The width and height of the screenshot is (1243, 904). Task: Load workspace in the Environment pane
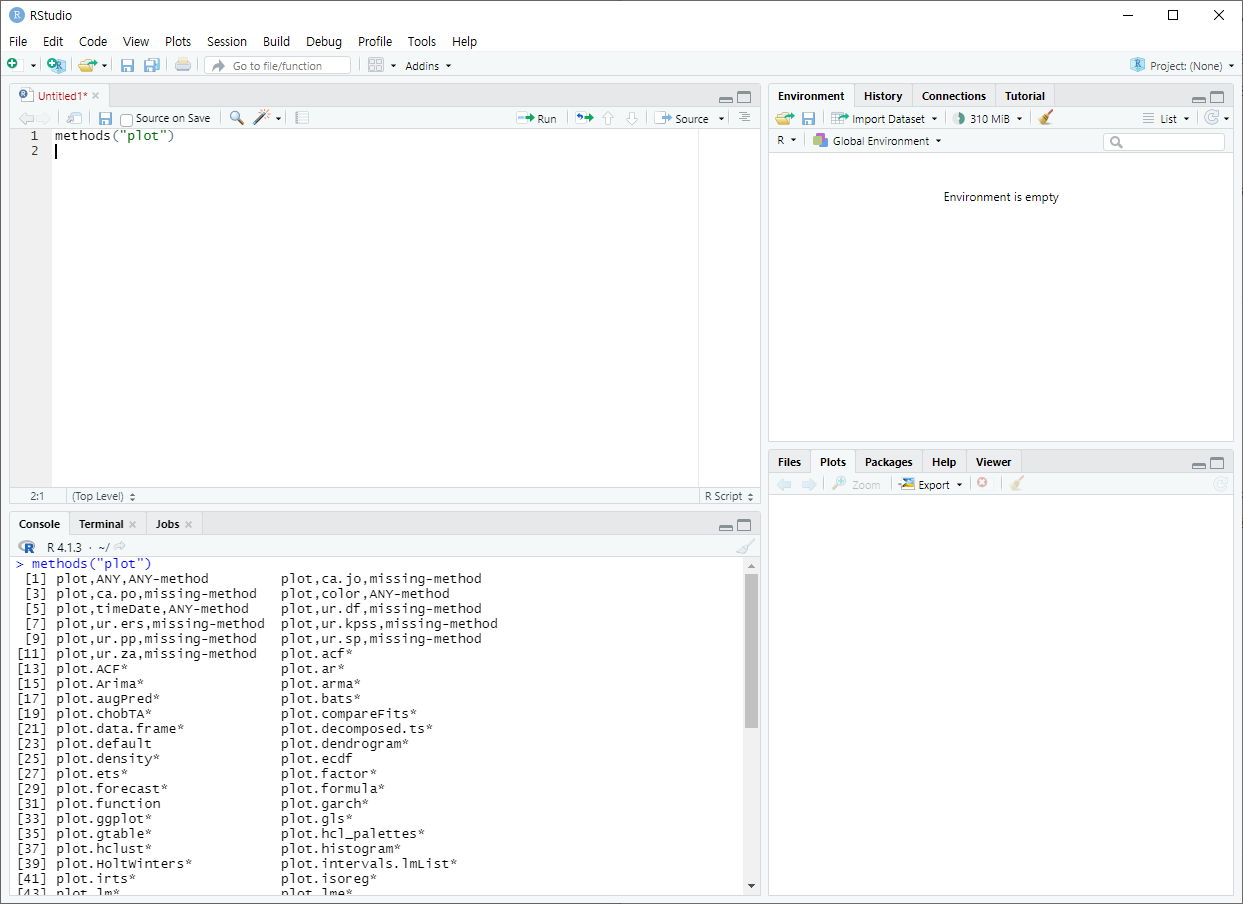click(x=785, y=118)
